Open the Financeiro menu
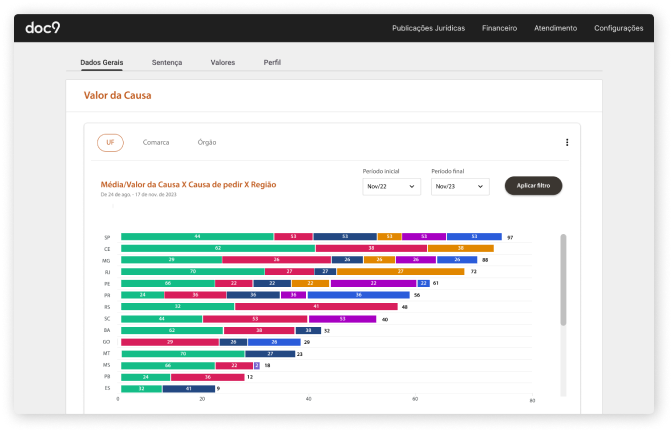The image size is (672, 432). tap(499, 28)
